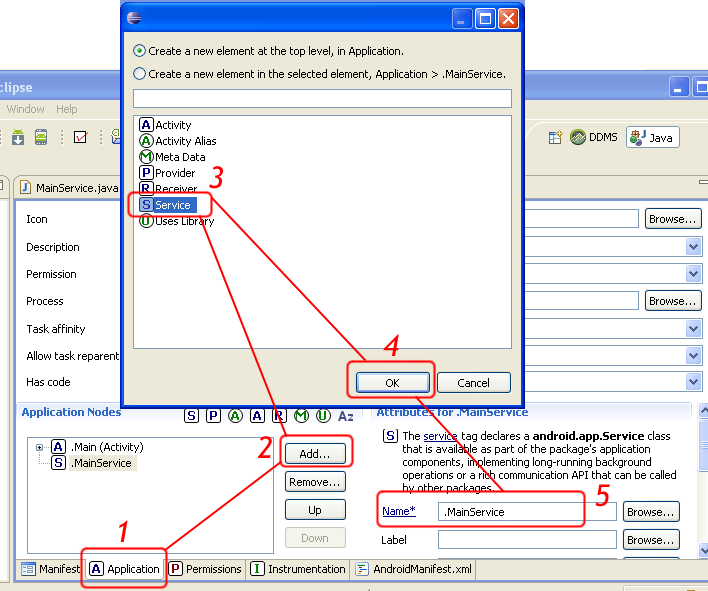Click Browse... next to Process field
Viewport: 708px width, 591px height.
[673, 301]
